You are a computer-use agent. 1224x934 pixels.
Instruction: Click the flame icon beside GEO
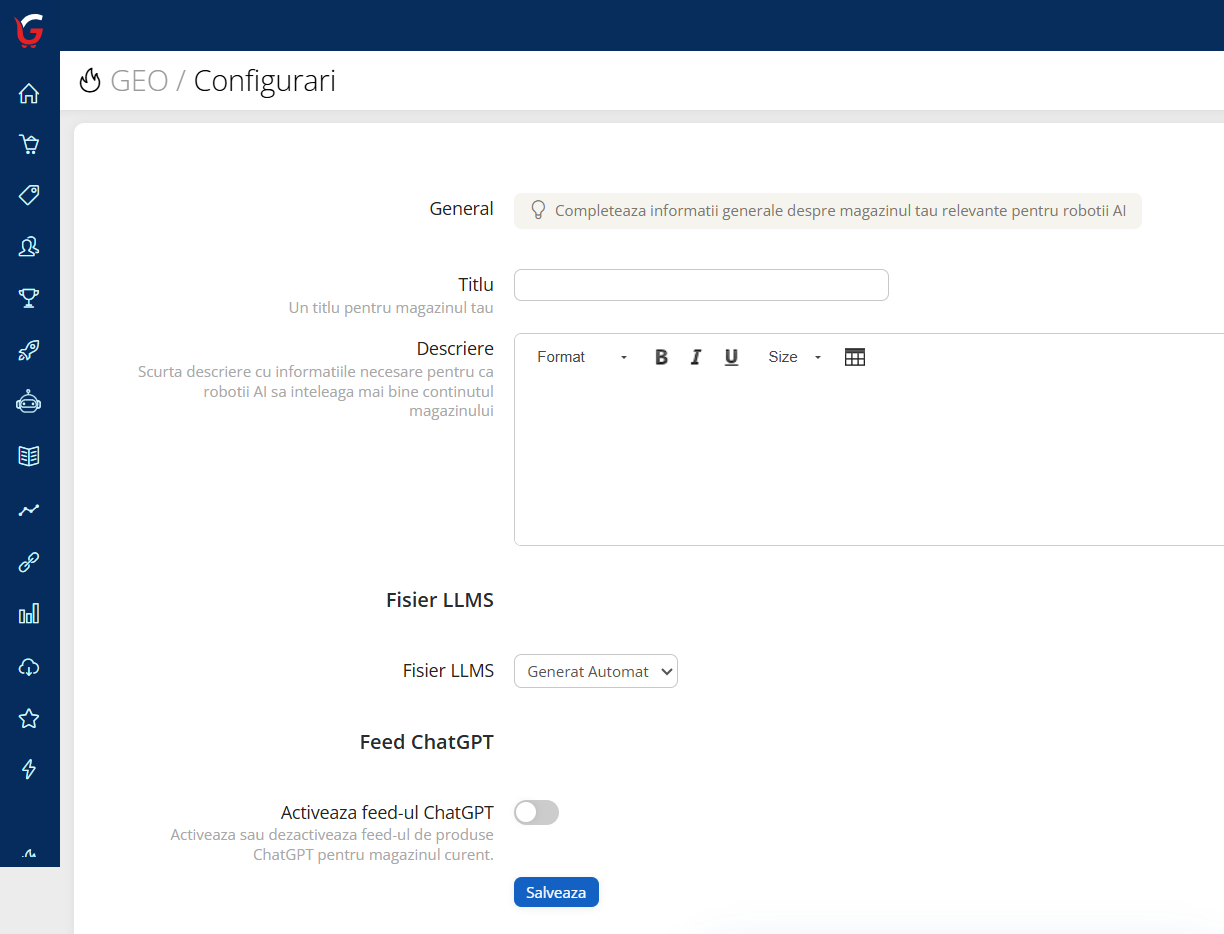coord(90,80)
